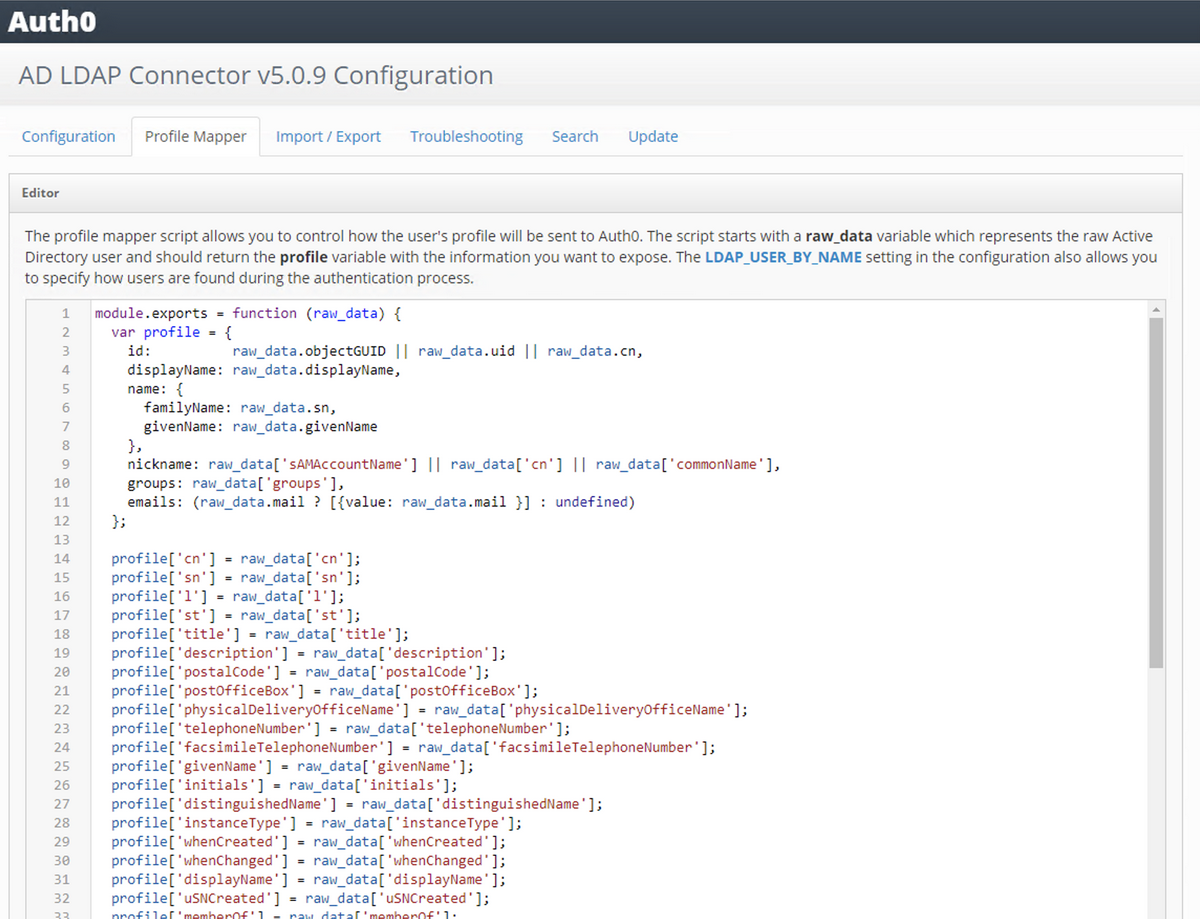The image size is (1200, 919).
Task: Click line number 1 in the gutter
Action: coord(65,313)
